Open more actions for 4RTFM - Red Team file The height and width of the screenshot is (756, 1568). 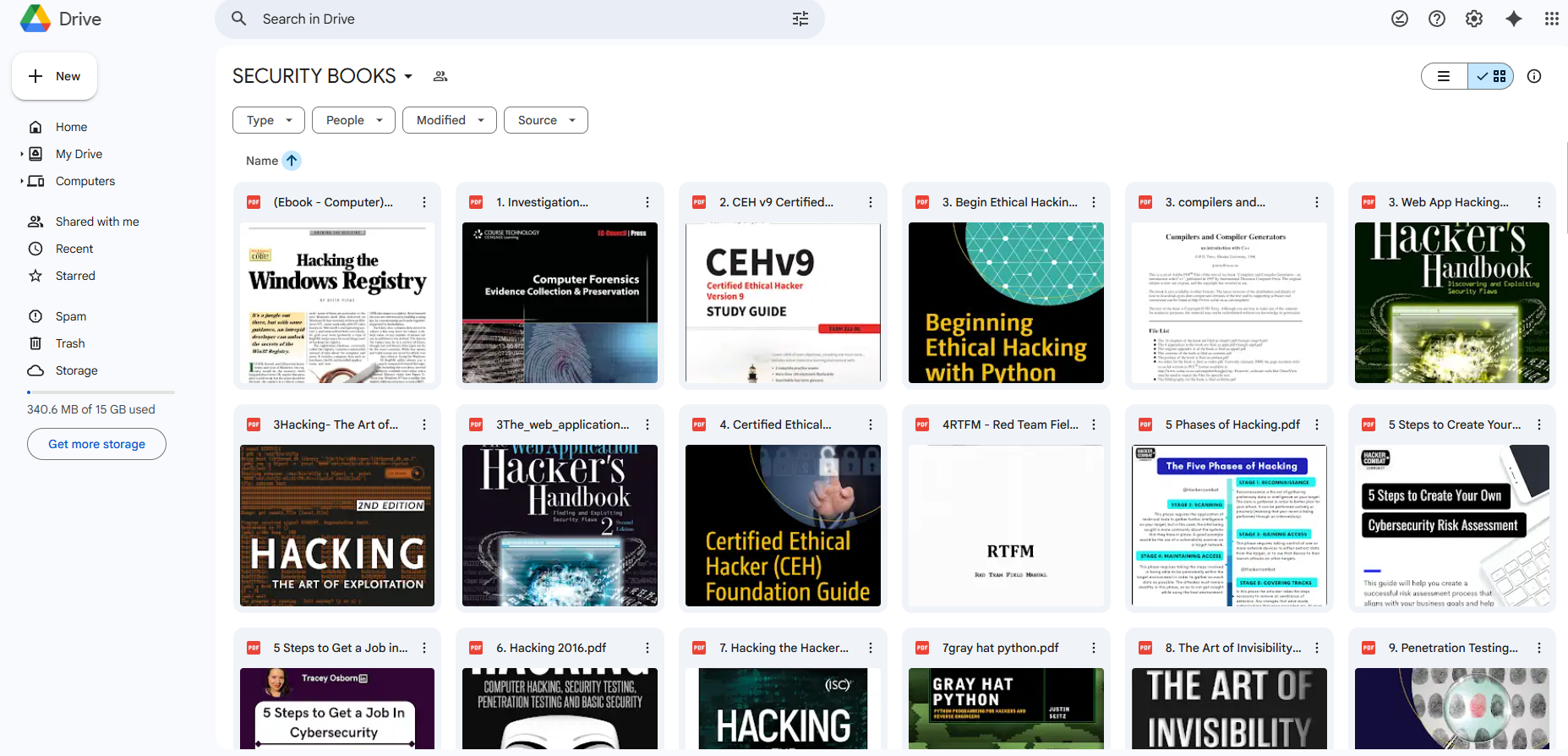pos(1094,425)
